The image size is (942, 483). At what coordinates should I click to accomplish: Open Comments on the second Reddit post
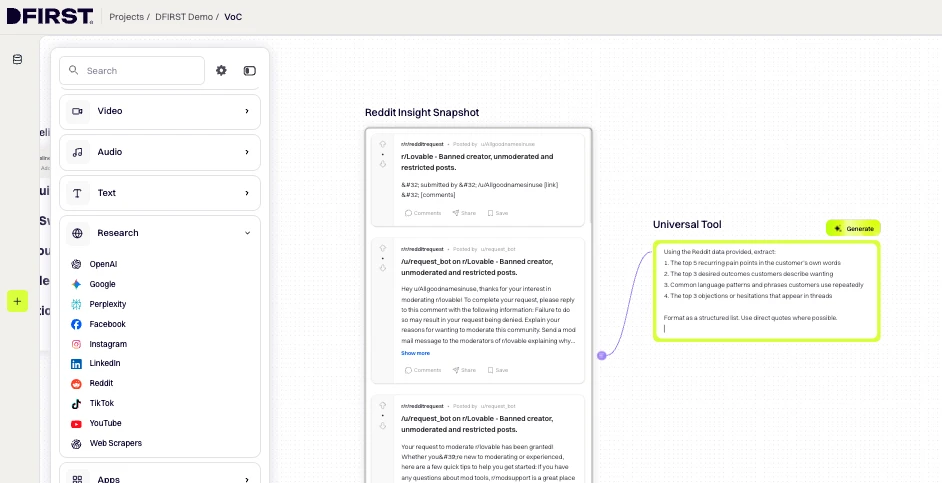tap(423, 370)
